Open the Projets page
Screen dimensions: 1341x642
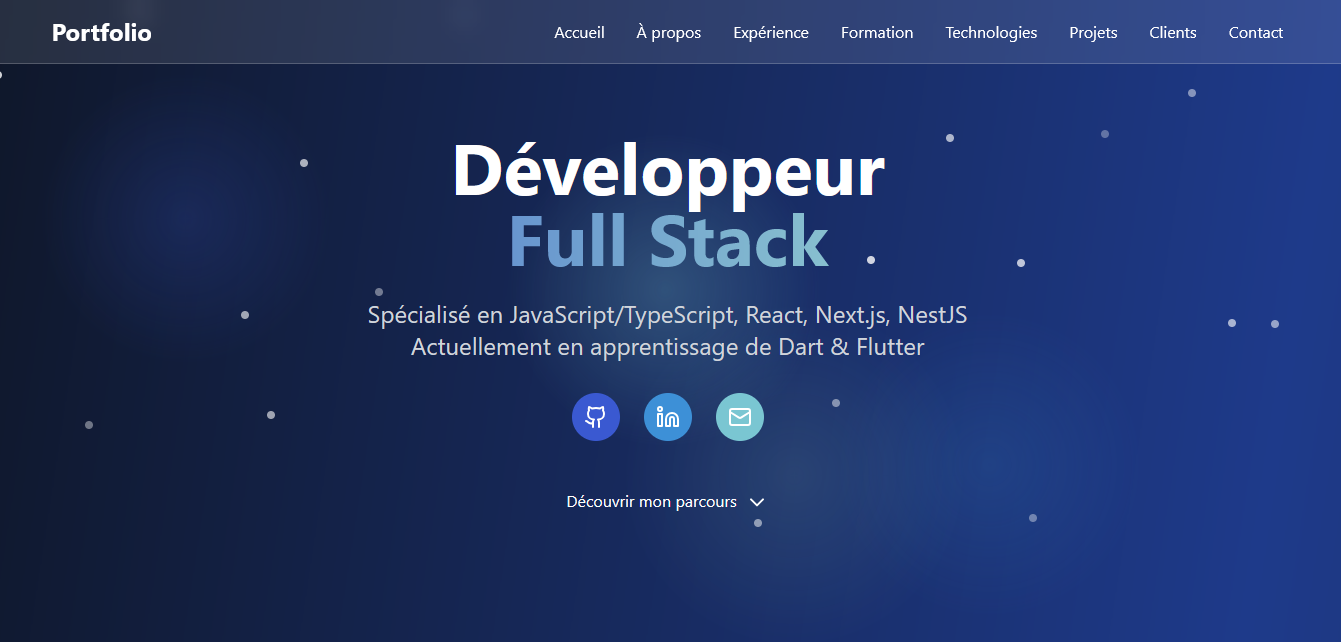click(1093, 32)
